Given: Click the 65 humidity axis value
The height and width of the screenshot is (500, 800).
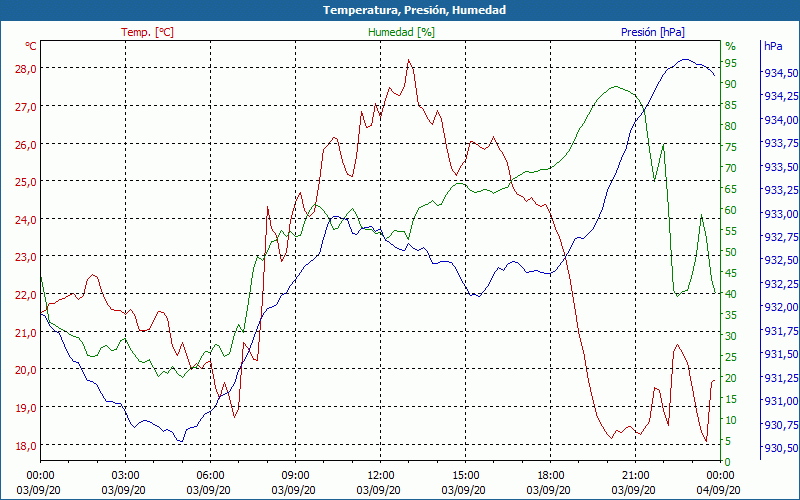Looking at the screenshot, I should 731,189.
